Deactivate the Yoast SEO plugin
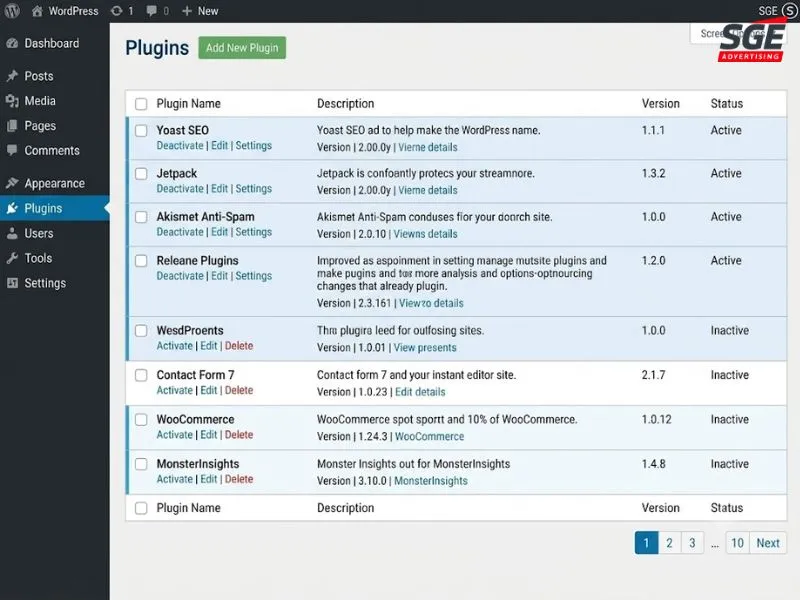This screenshot has width=800, height=600. [180, 145]
